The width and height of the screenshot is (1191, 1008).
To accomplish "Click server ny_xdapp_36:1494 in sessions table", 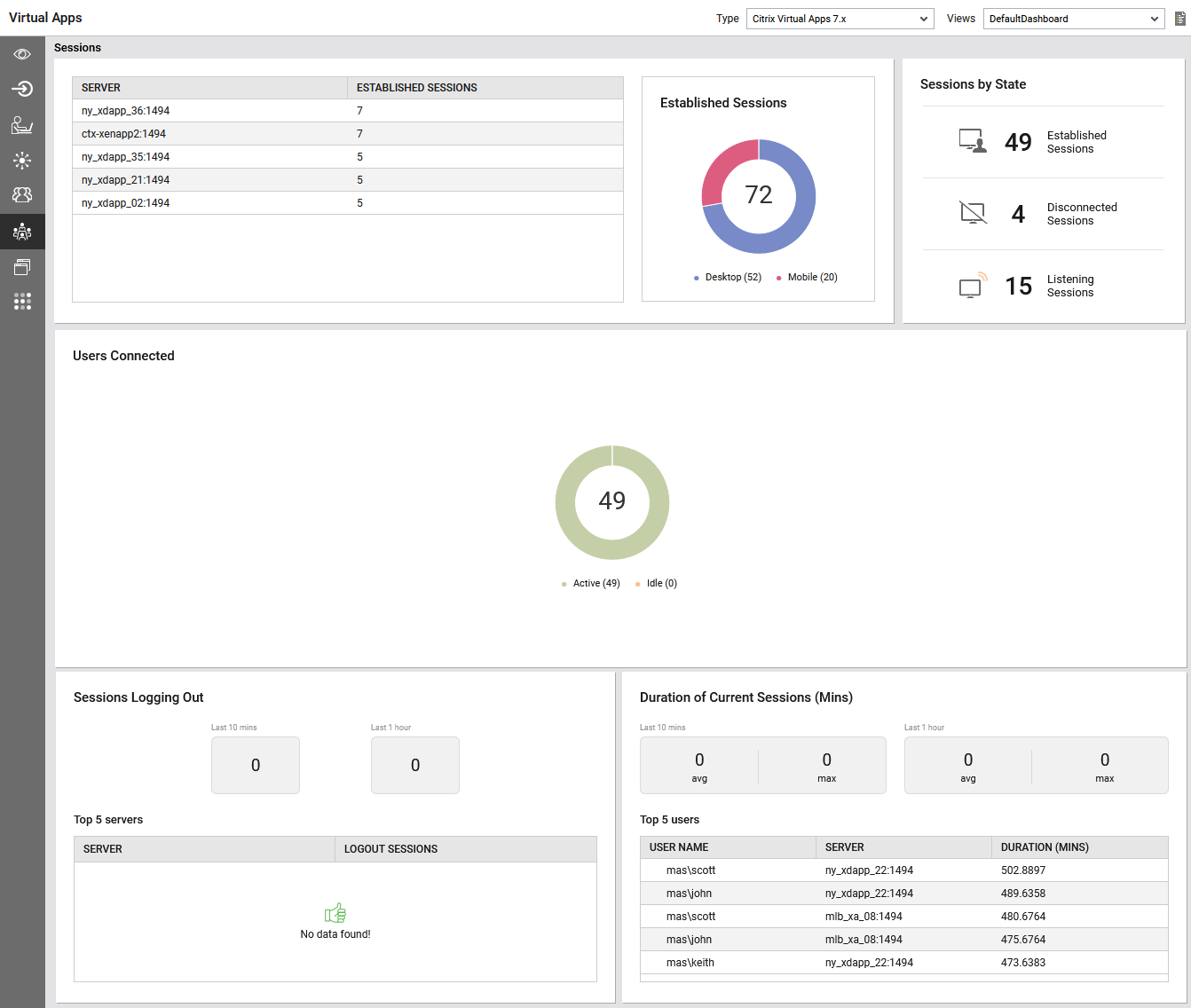I will tap(125, 111).
